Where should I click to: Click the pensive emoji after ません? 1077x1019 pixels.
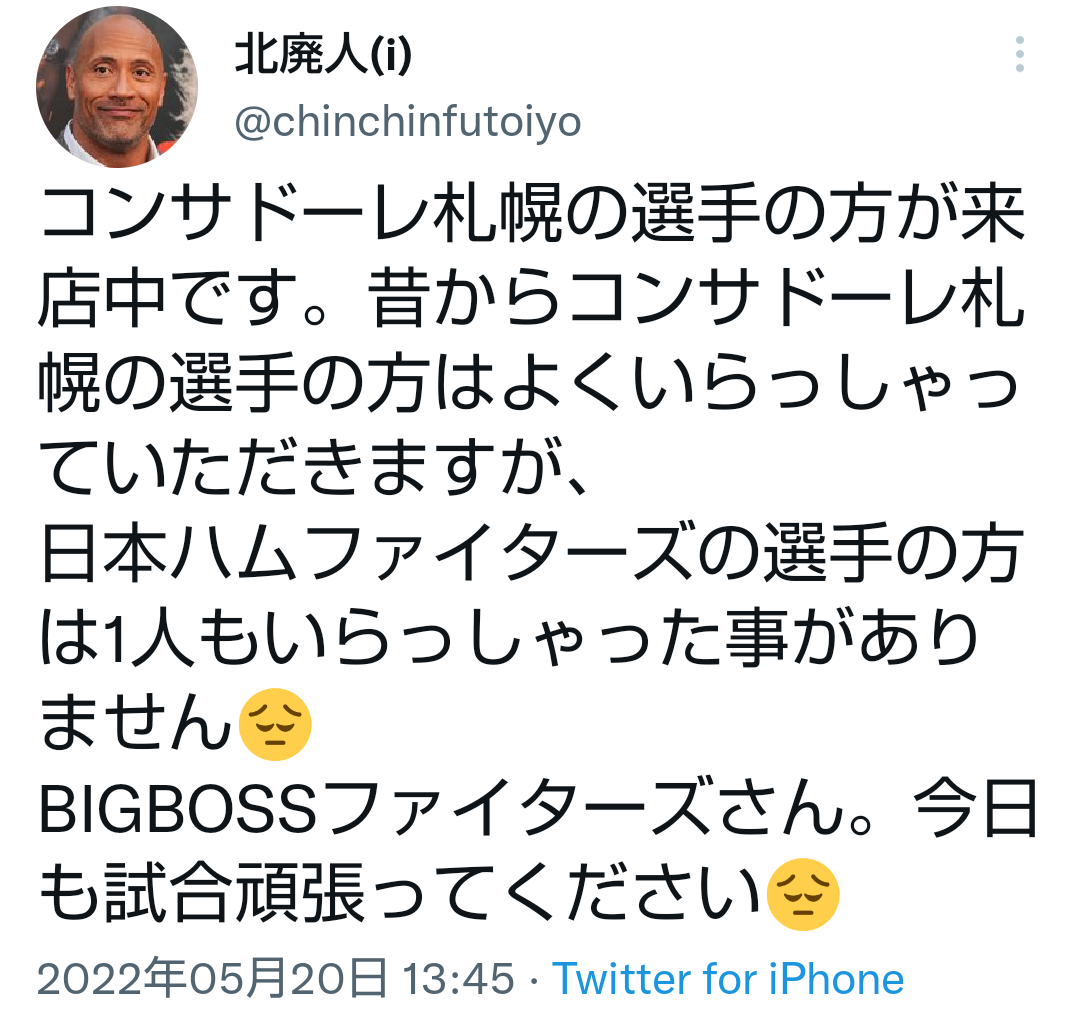275,724
